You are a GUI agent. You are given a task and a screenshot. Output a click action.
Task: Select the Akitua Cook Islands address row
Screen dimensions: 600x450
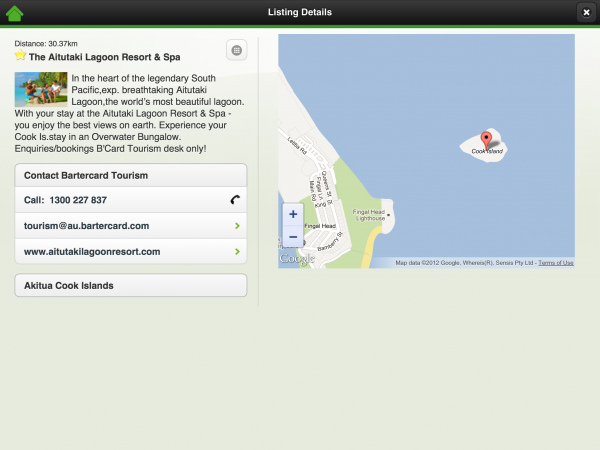[x=131, y=285]
